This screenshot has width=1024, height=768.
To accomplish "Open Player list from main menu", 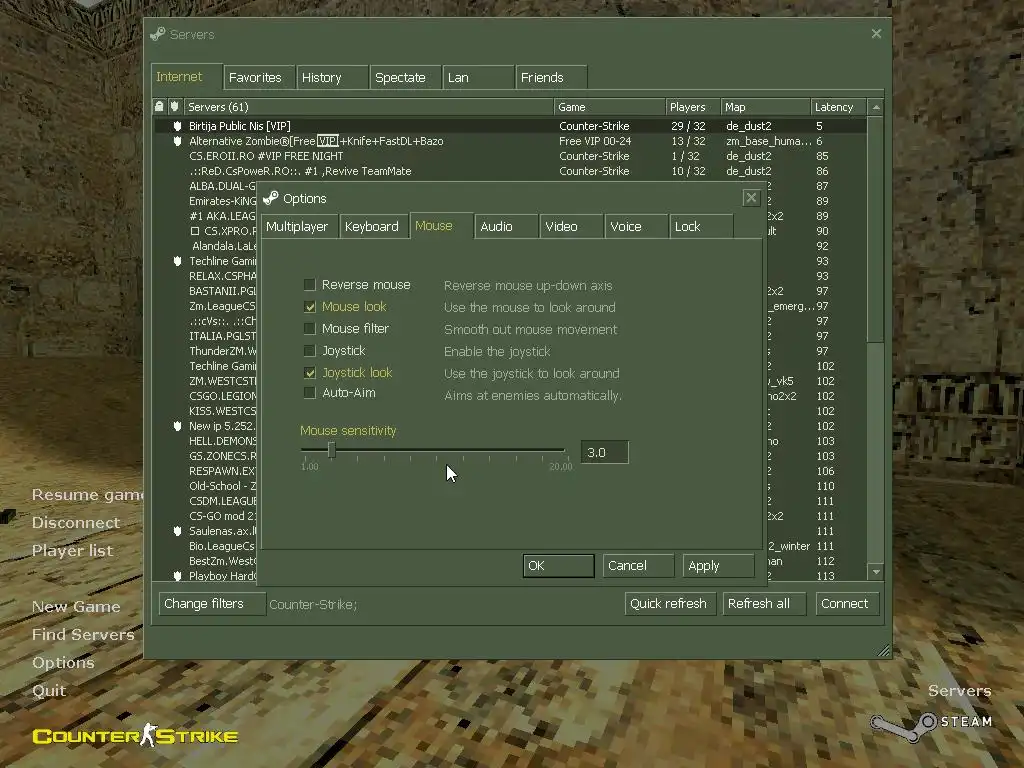I will tap(72, 551).
